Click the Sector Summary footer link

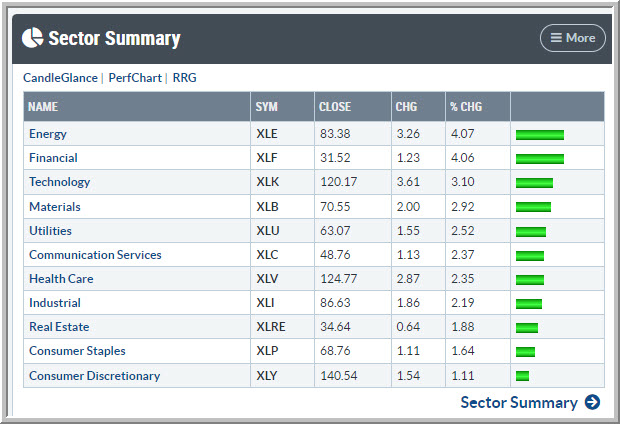click(518, 402)
